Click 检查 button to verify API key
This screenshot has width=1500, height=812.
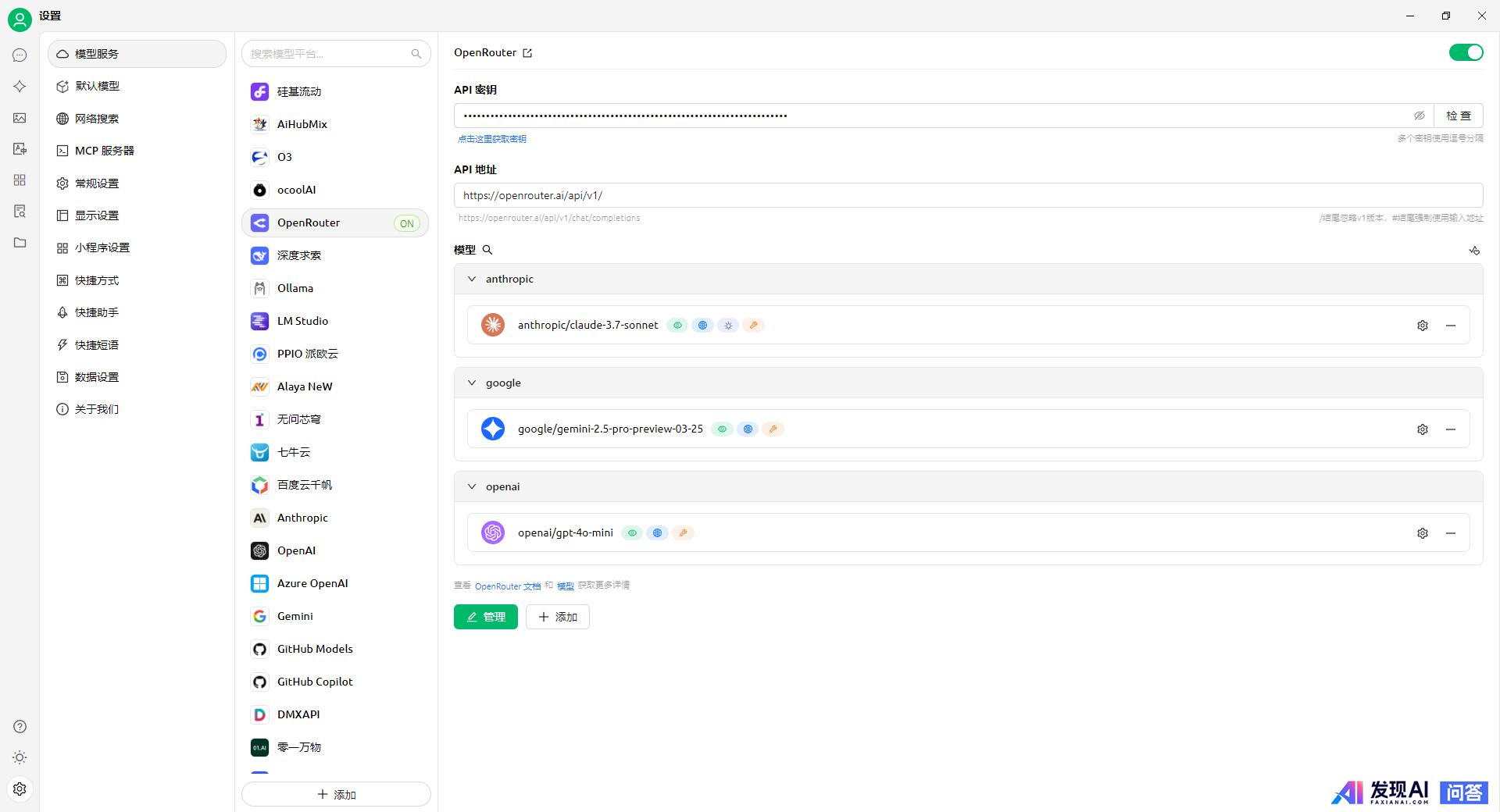pos(1459,116)
